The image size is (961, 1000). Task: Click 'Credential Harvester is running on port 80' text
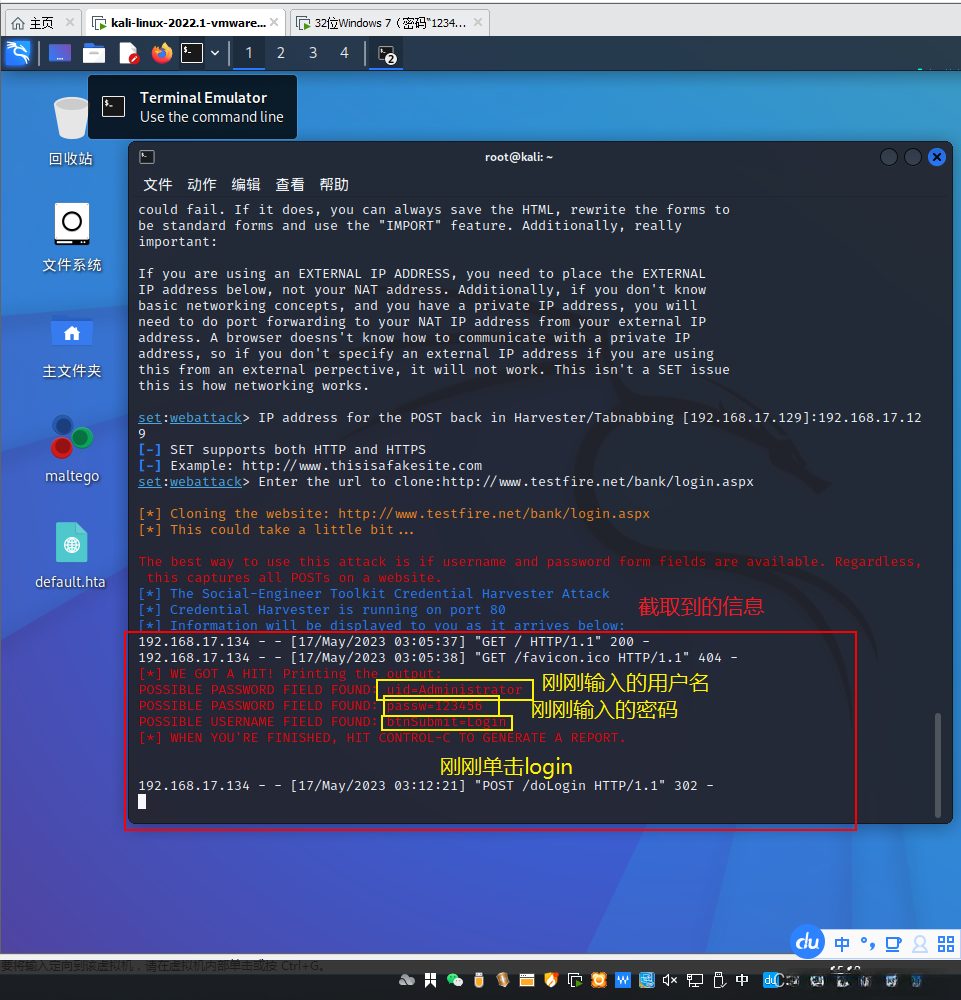(337, 610)
